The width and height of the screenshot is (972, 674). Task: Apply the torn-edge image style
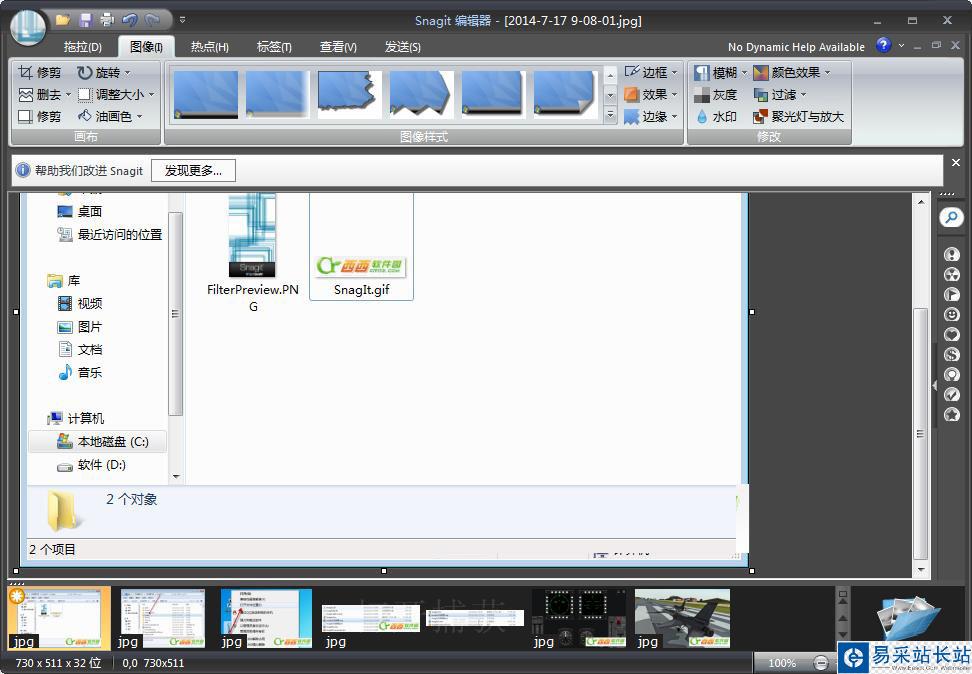[x=350, y=94]
